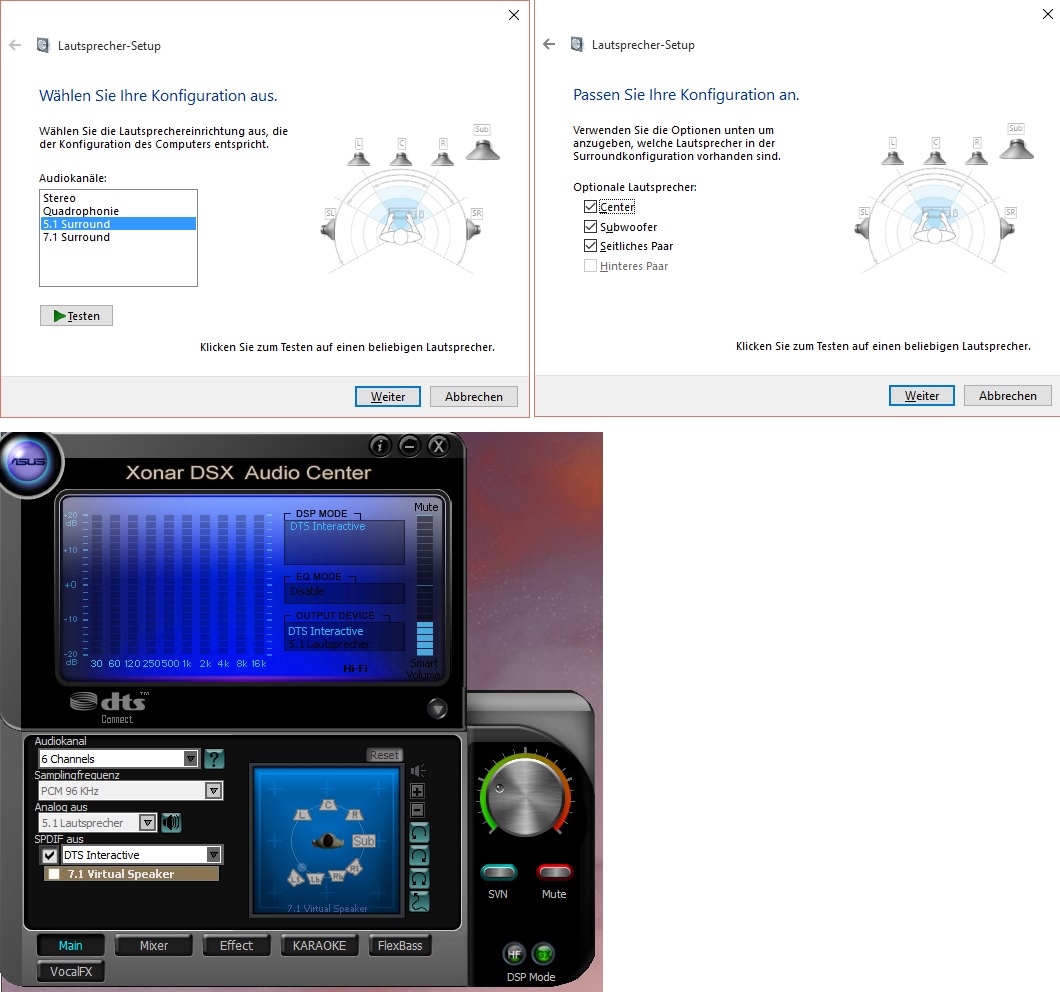This screenshot has height=992, width=1060.
Task: Click the manual path squiggle button
Action: click(x=419, y=901)
